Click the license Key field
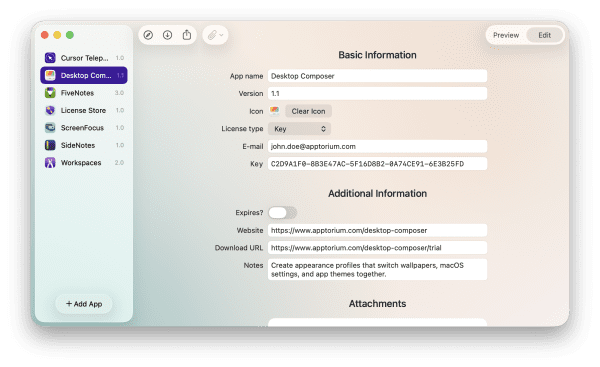The width and height of the screenshot is (600, 367). (377, 164)
